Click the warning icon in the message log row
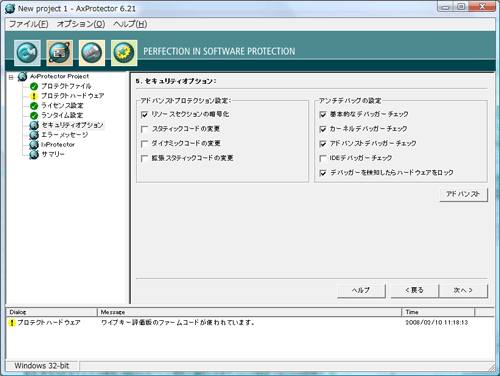 coord(12,323)
